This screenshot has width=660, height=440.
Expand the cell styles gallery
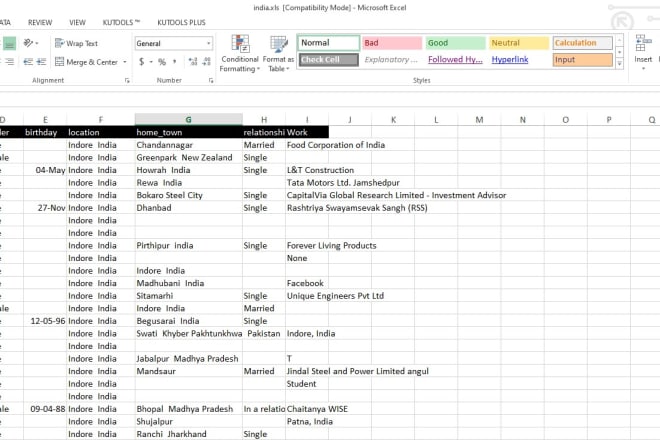619,64
